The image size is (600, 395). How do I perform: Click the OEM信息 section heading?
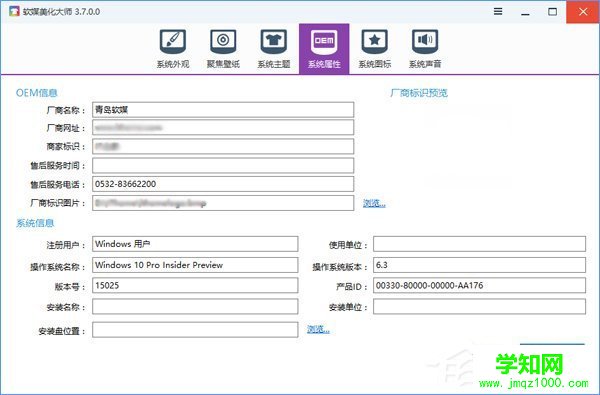[x=36, y=93]
